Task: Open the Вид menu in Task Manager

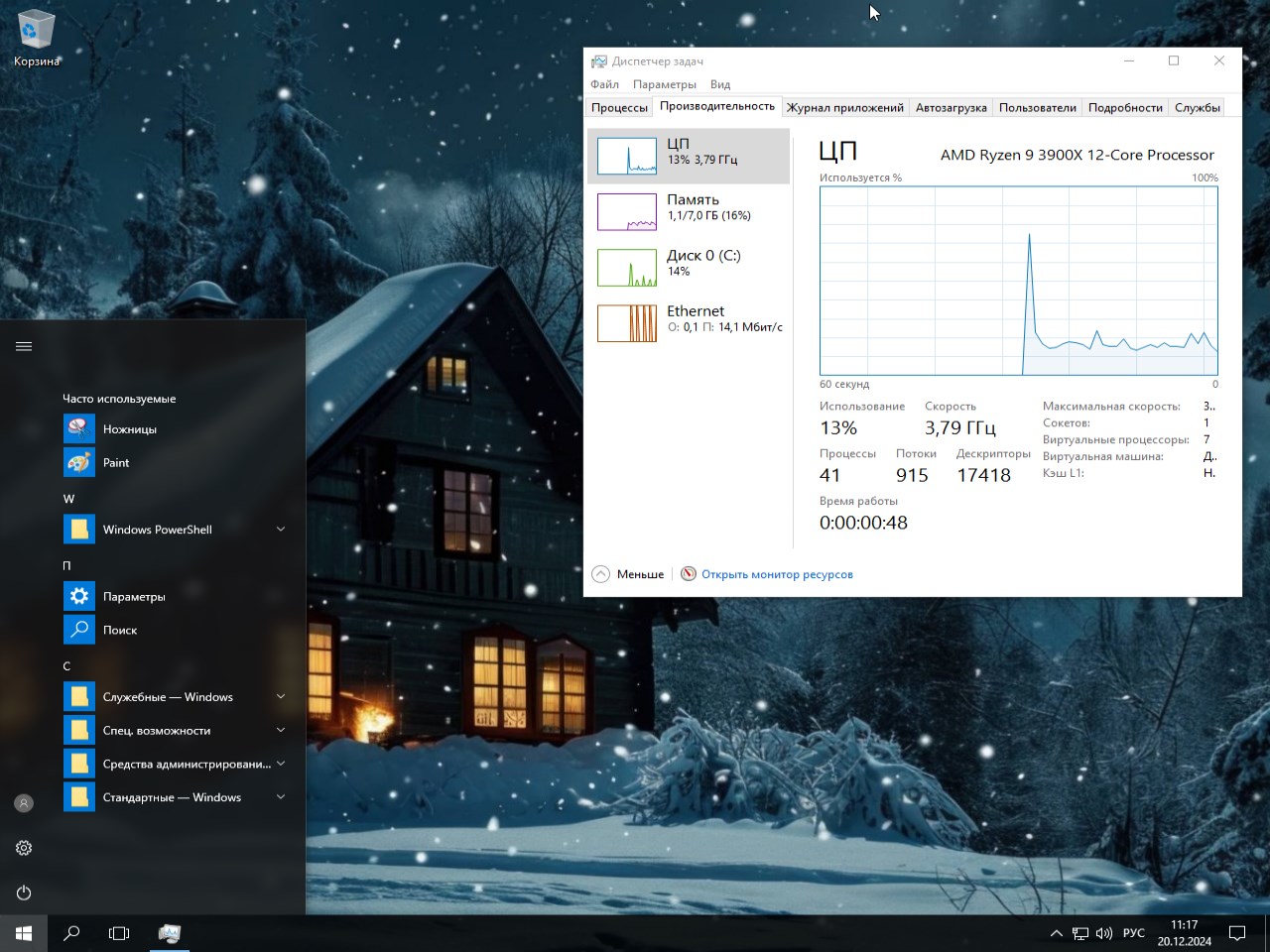Action: click(x=719, y=84)
